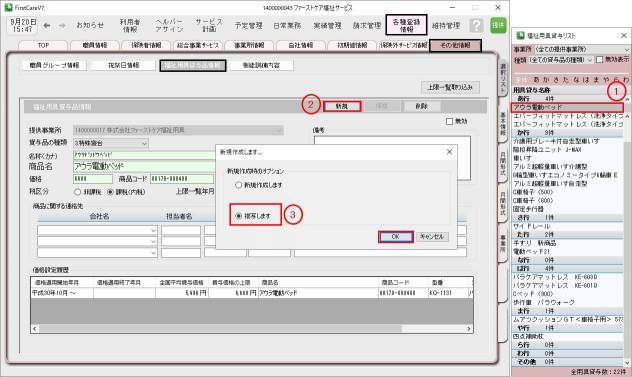Open the 日常業務 menu
Screen dimensions: 632x377
(x=287, y=25)
